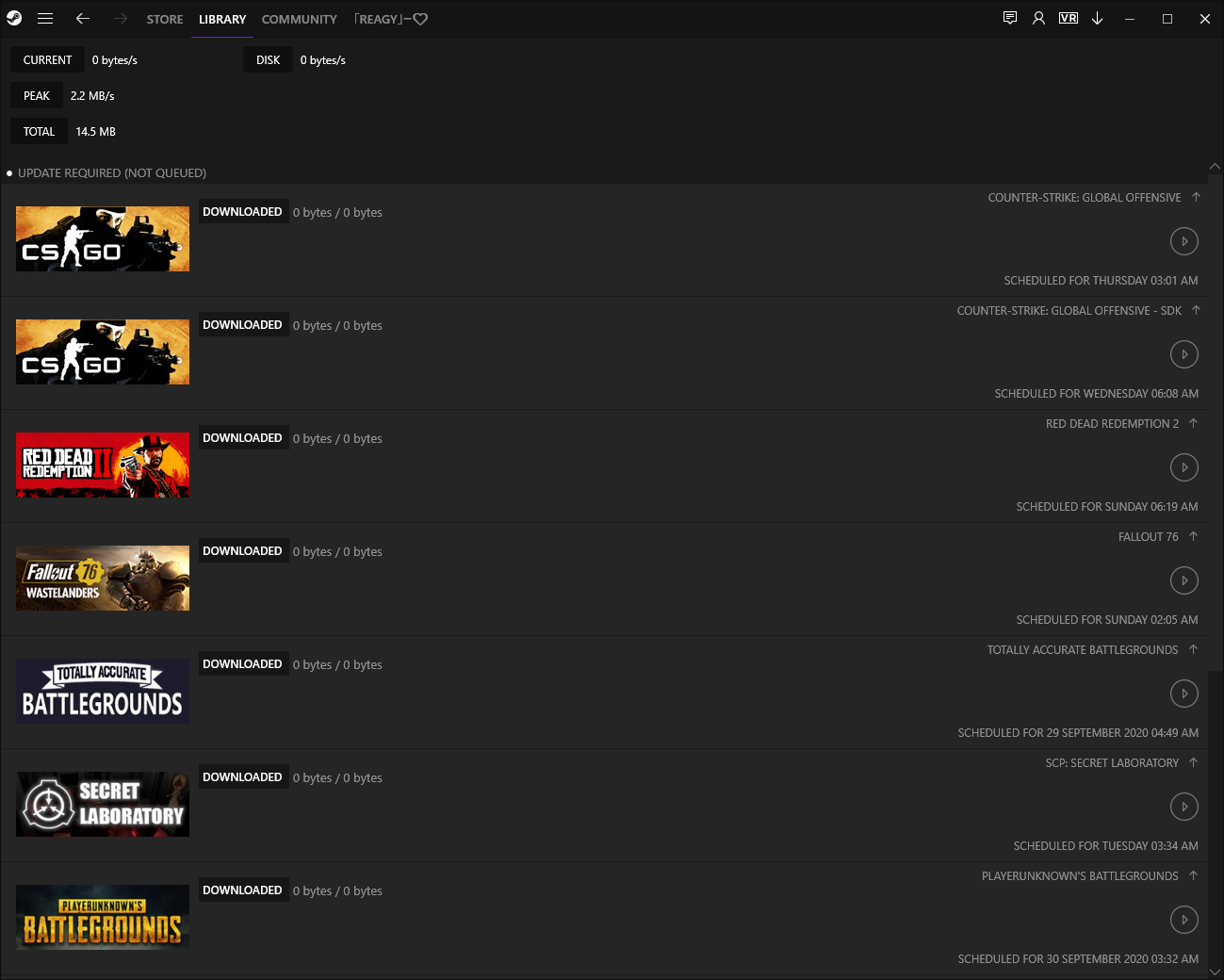Image resolution: width=1224 pixels, height=980 pixels.
Task: Click the Red Dead Redemption 2 title
Action: click(x=1112, y=424)
